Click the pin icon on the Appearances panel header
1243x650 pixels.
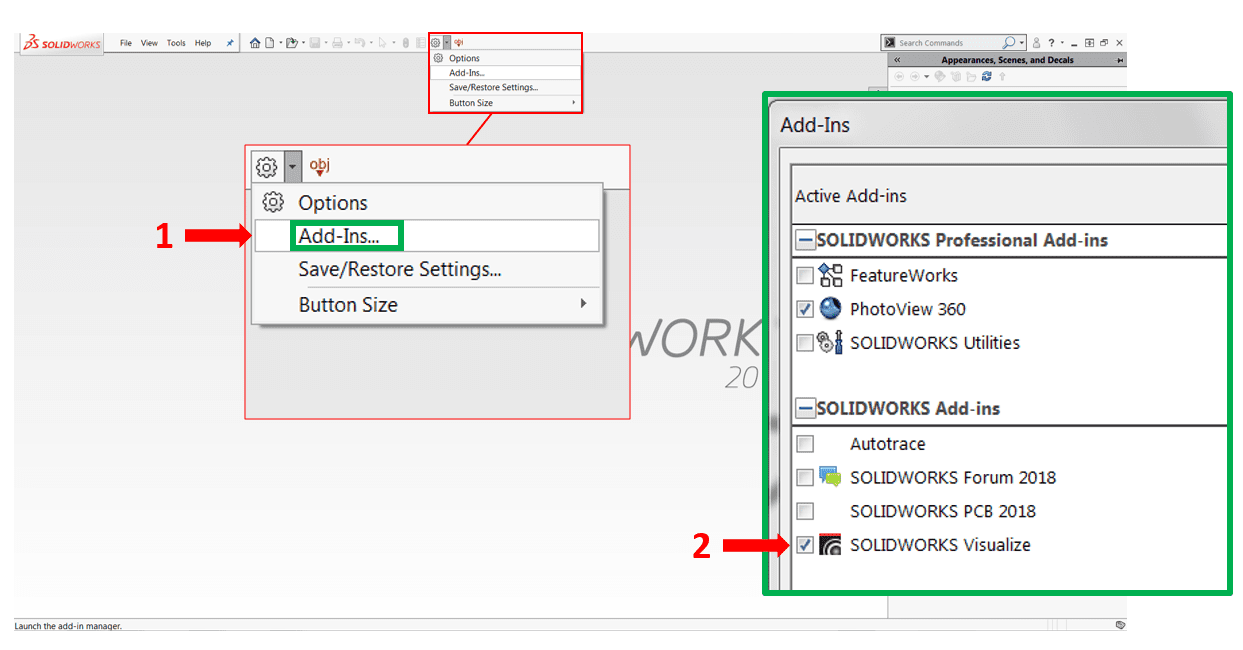(x=1120, y=60)
